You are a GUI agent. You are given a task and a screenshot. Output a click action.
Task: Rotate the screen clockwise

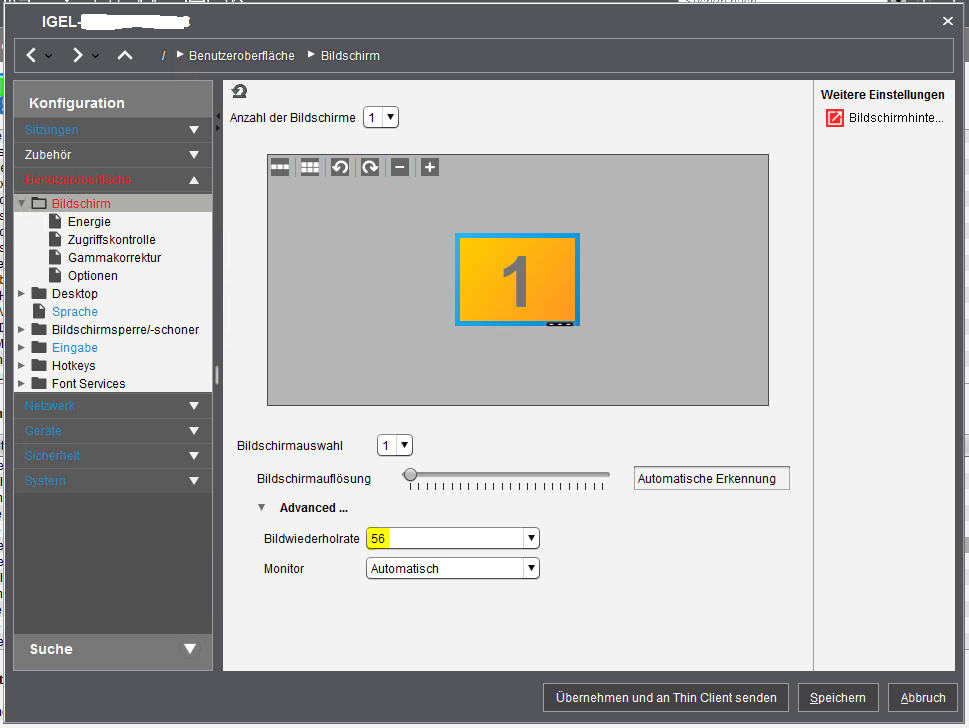tap(370, 167)
